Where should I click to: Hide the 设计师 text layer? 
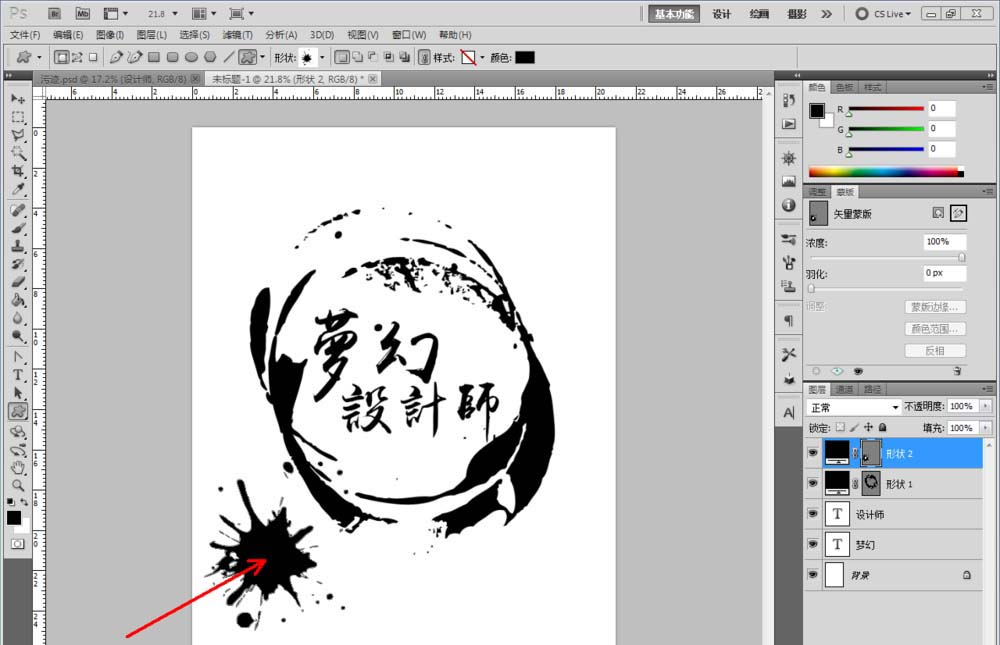813,513
